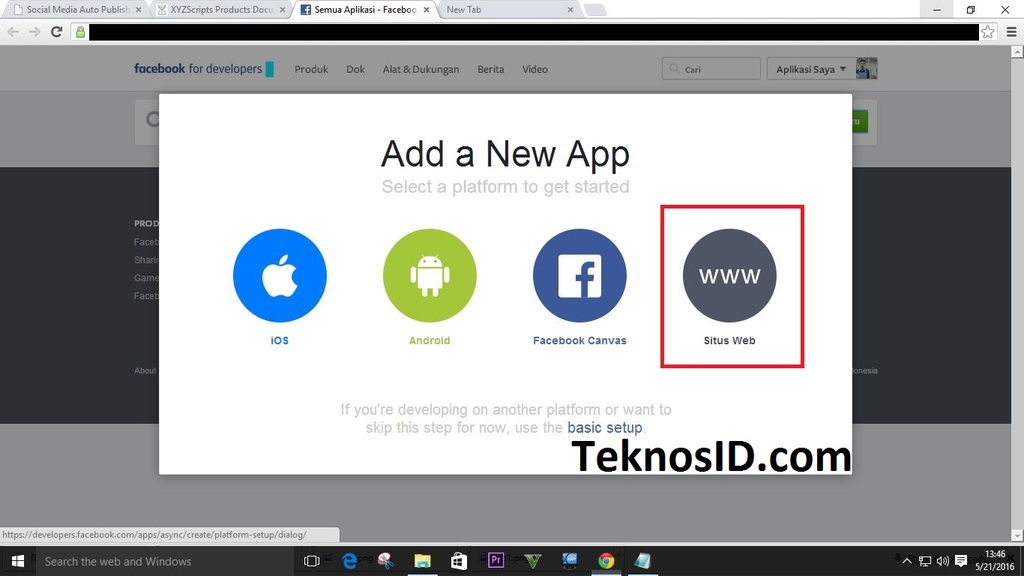
Task: Click the page scrollbar up arrow
Action: [1017, 52]
